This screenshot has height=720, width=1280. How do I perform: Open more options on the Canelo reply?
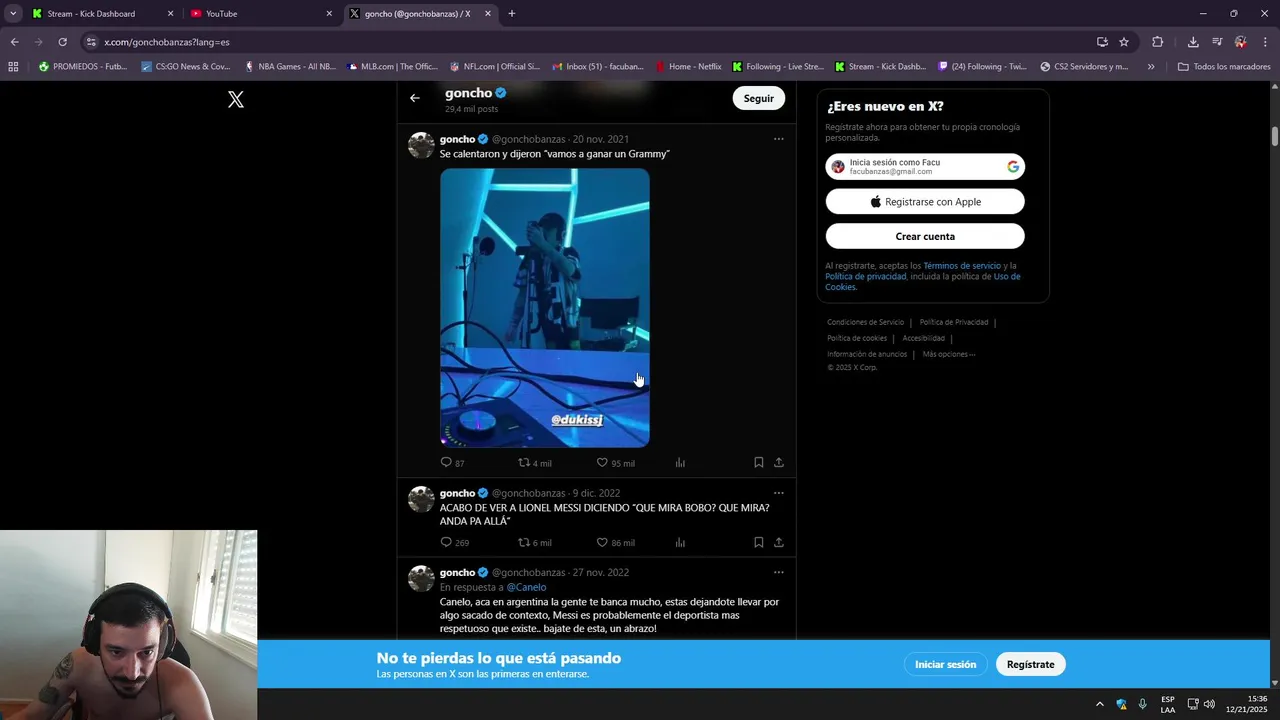pyautogui.click(x=779, y=573)
